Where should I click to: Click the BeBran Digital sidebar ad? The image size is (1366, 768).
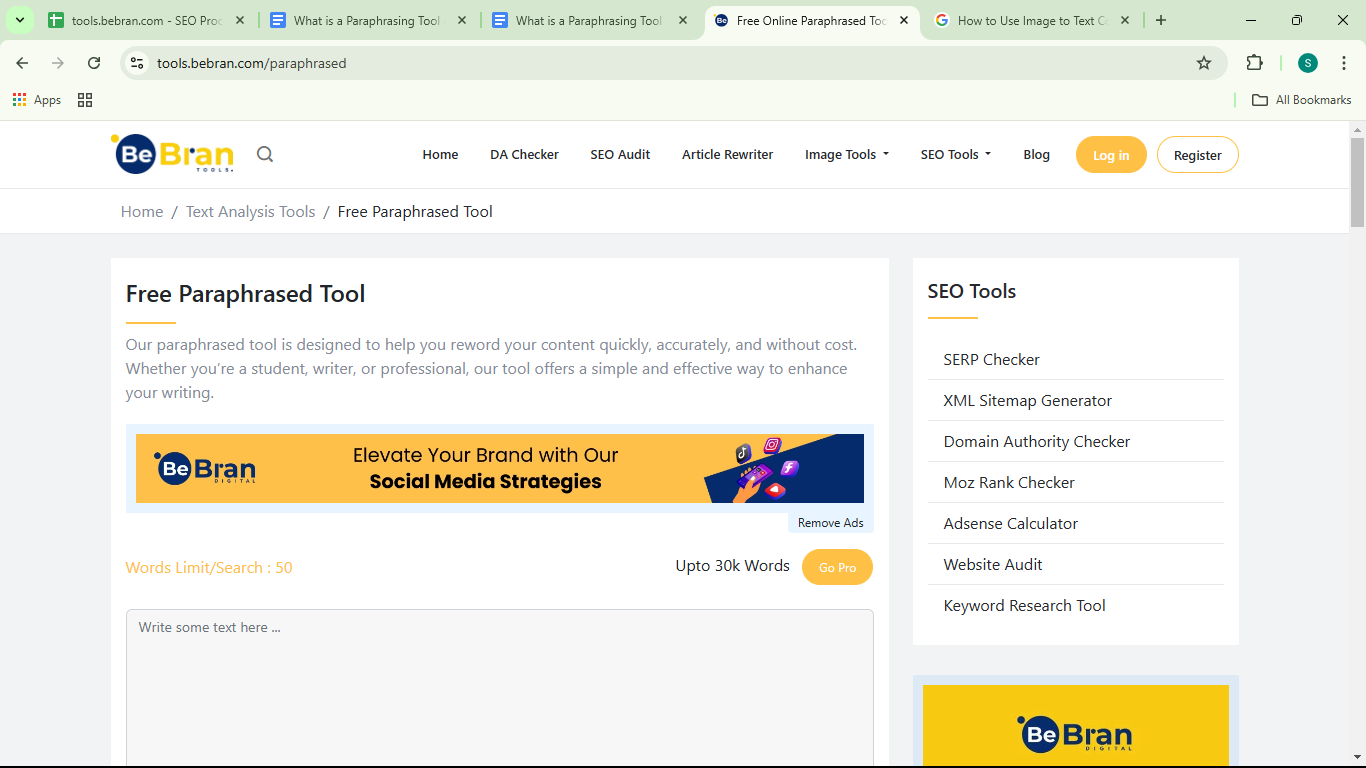(1076, 726)
